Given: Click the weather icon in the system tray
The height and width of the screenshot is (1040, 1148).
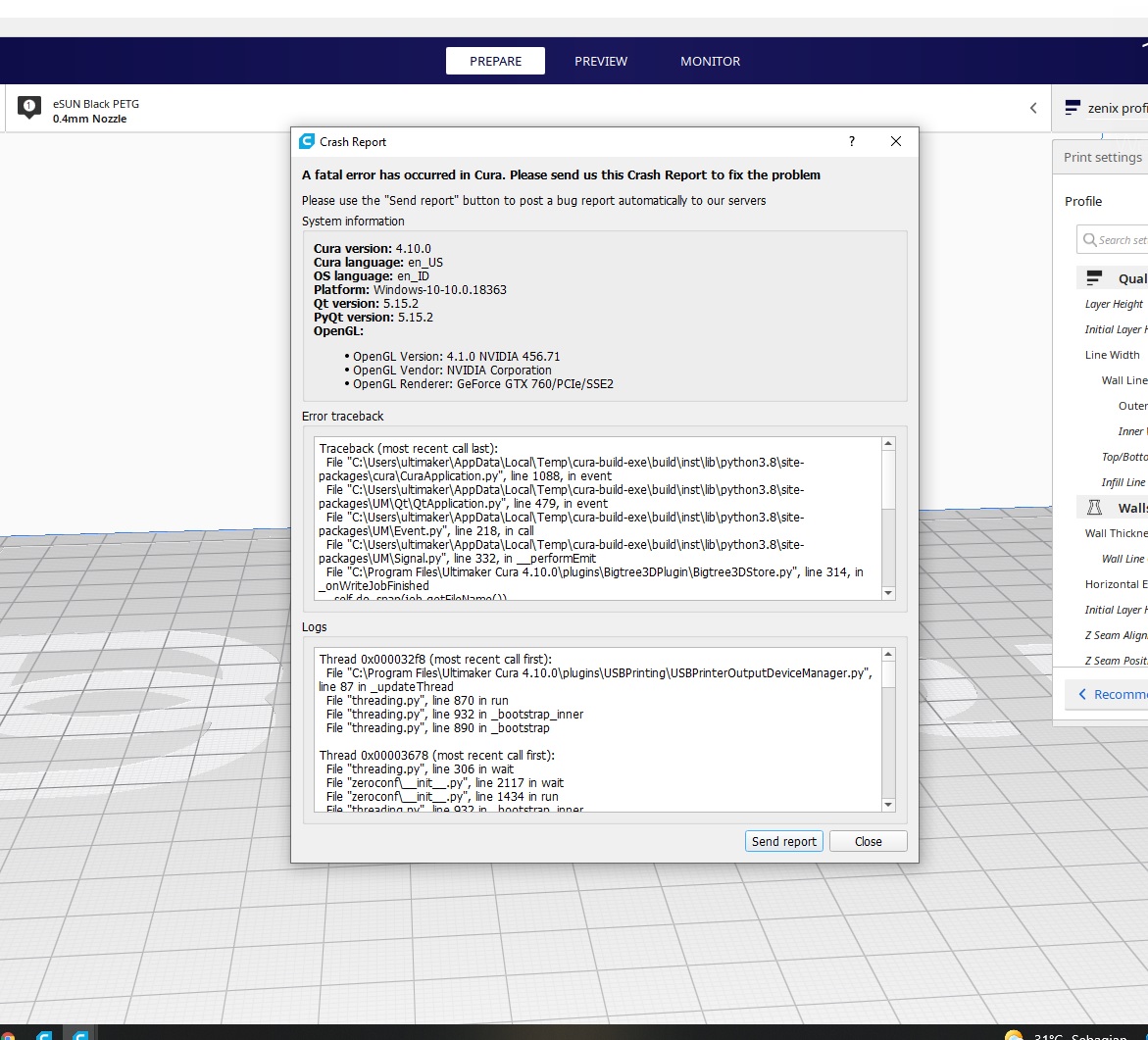Looking at the screenshot, I should coord(1014,1034).
